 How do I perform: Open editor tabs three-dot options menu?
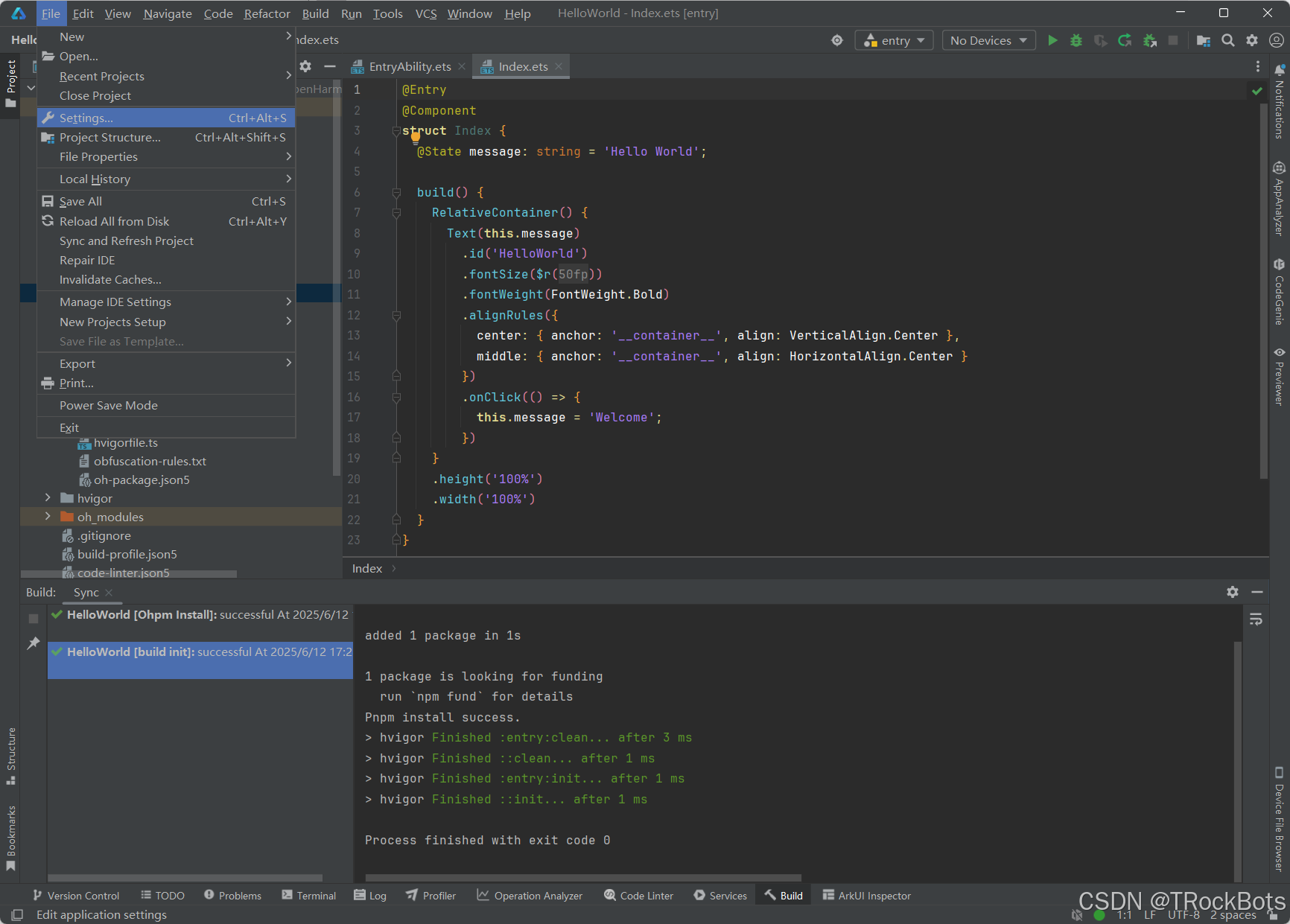(1258, 66)
